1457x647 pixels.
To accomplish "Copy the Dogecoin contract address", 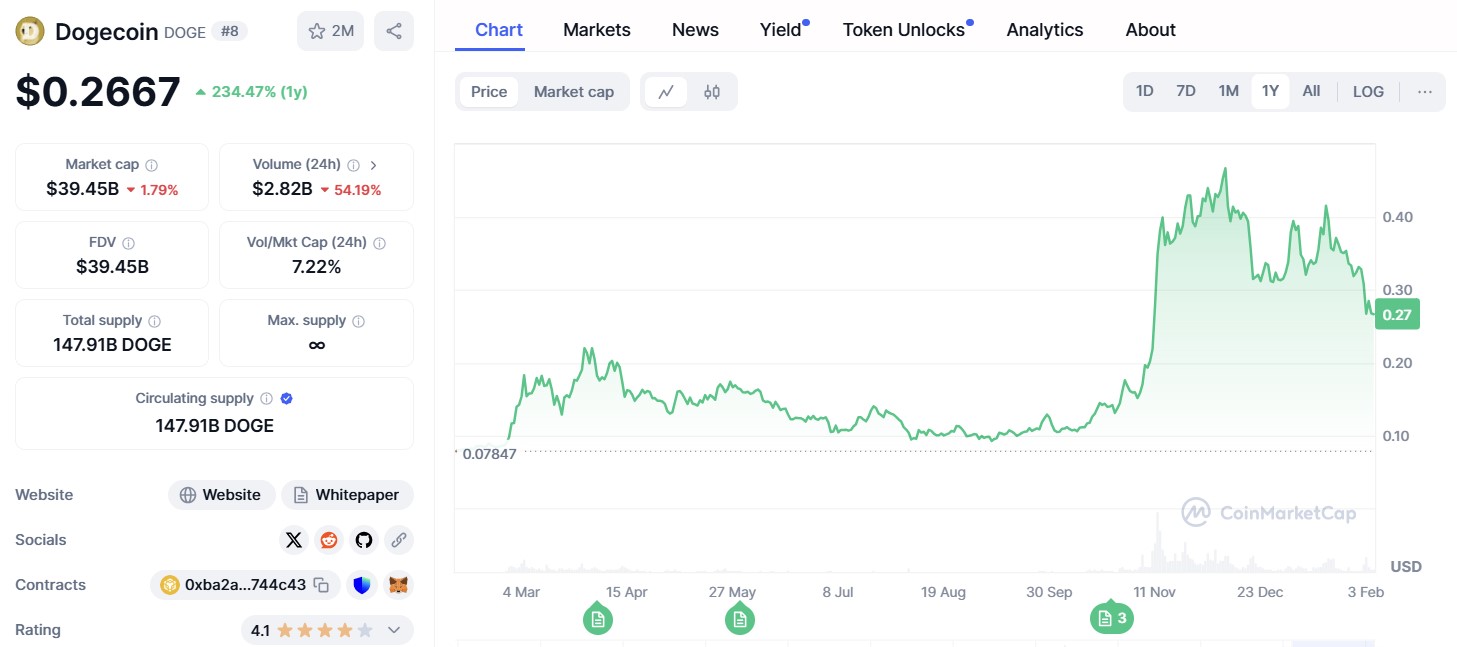I will click(321, 584).
